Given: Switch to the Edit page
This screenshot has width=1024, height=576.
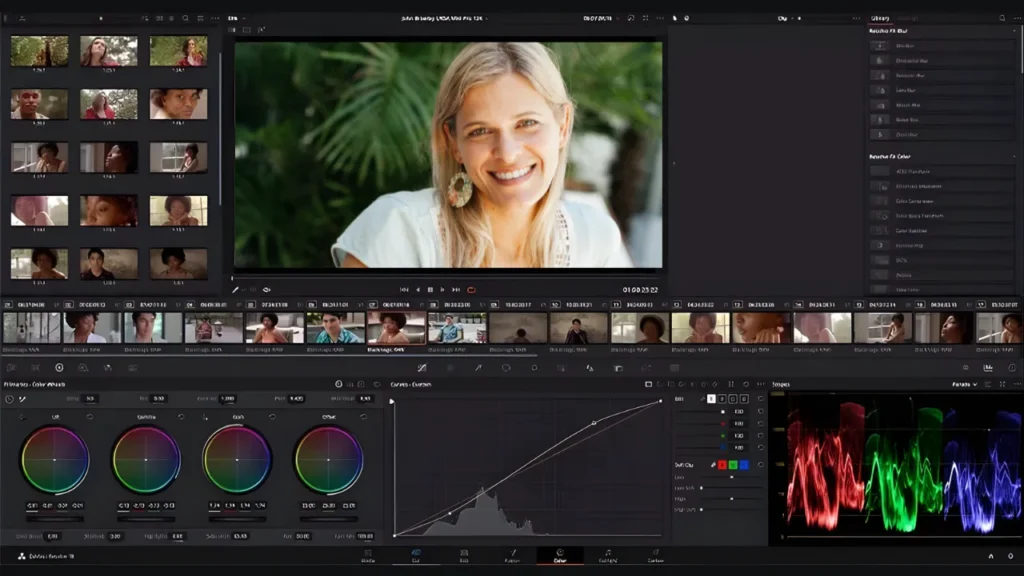Looking at the screenshot, I should point(465,560).
